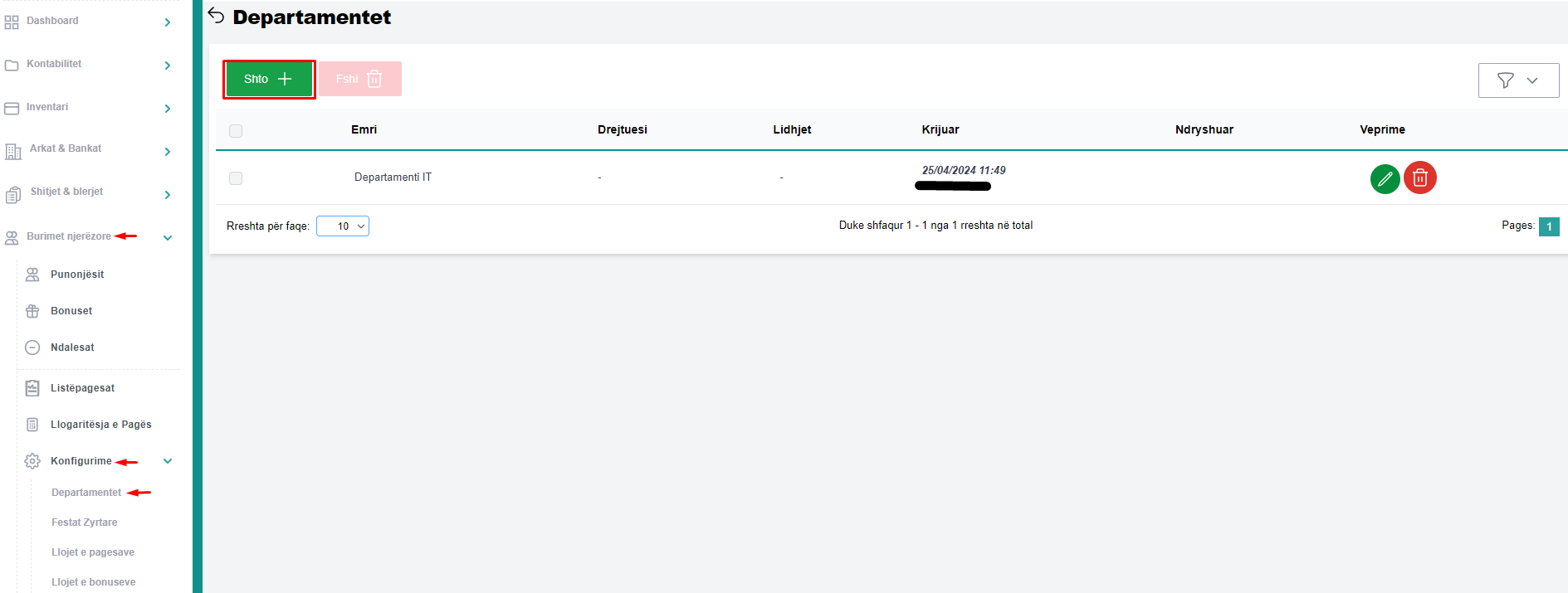Expand the Kontabilitet menu chevron
The height and width of the screenshot is (593, 1568).
168,66
